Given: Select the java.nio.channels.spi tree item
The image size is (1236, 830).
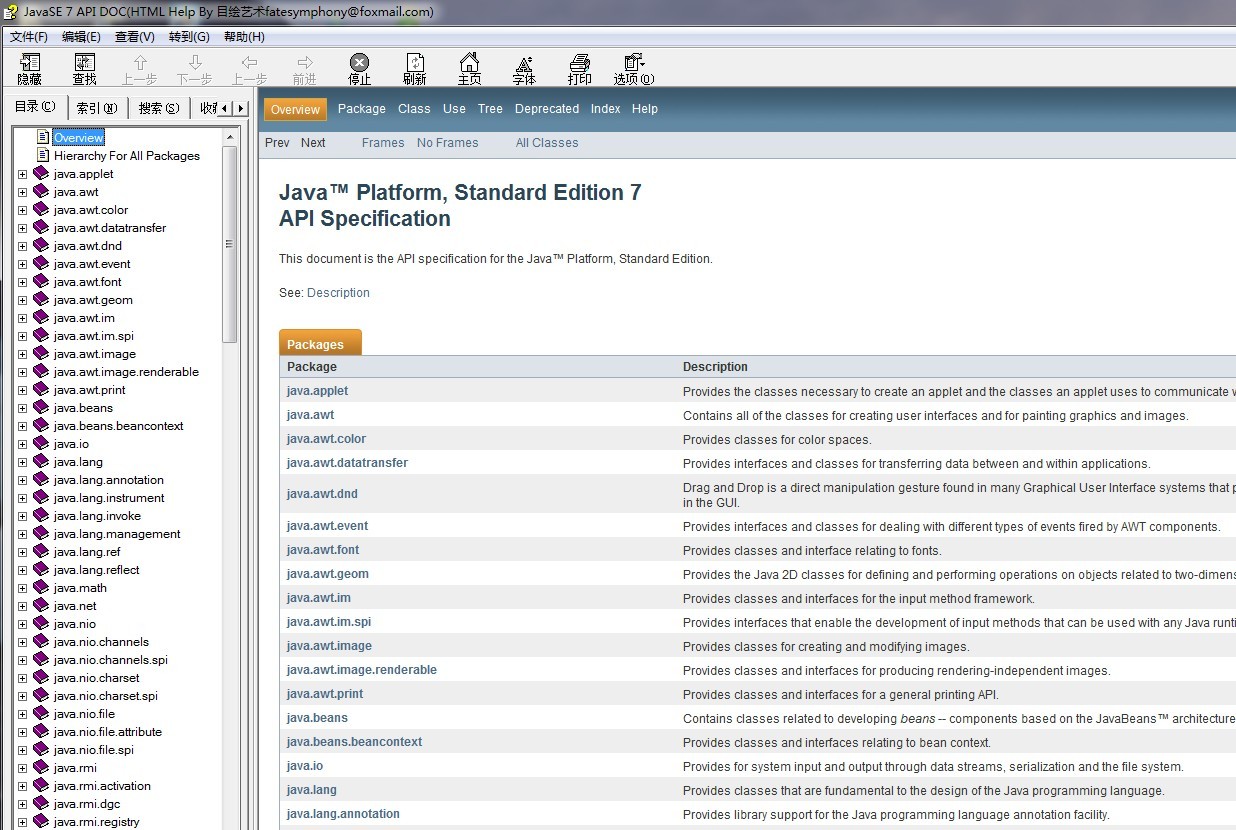Looking at the screenshot, I should [111, 660].
